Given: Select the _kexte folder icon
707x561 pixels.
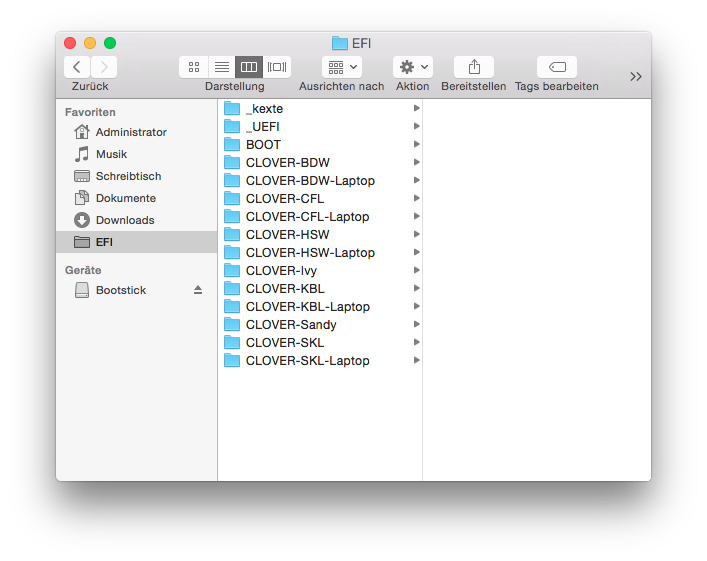Looking at the screenshot, I should (x=232, y=109).
